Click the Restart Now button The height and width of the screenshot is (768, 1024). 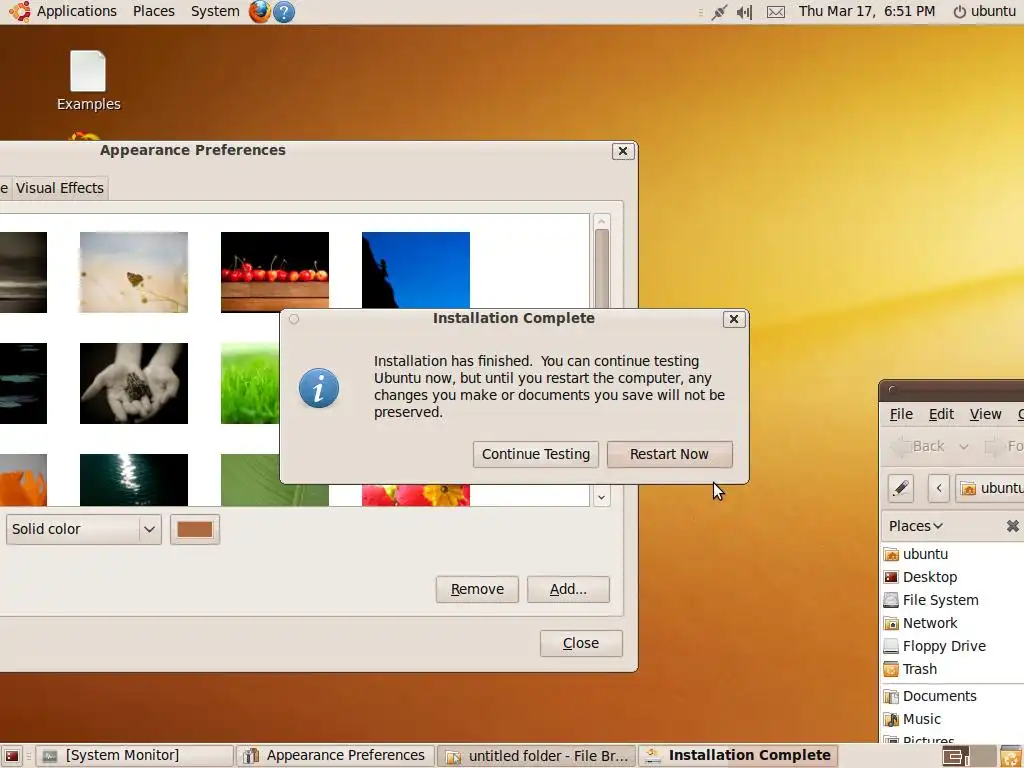(669, 454)
